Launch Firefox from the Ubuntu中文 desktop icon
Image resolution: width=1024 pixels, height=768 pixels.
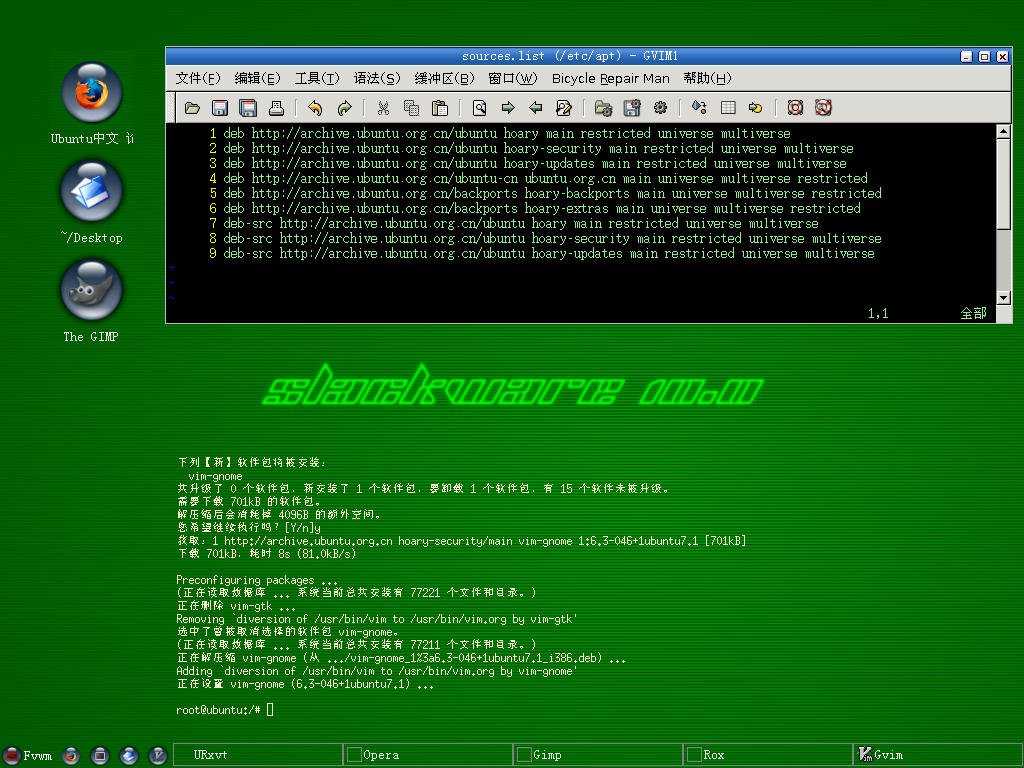[91, 93]
